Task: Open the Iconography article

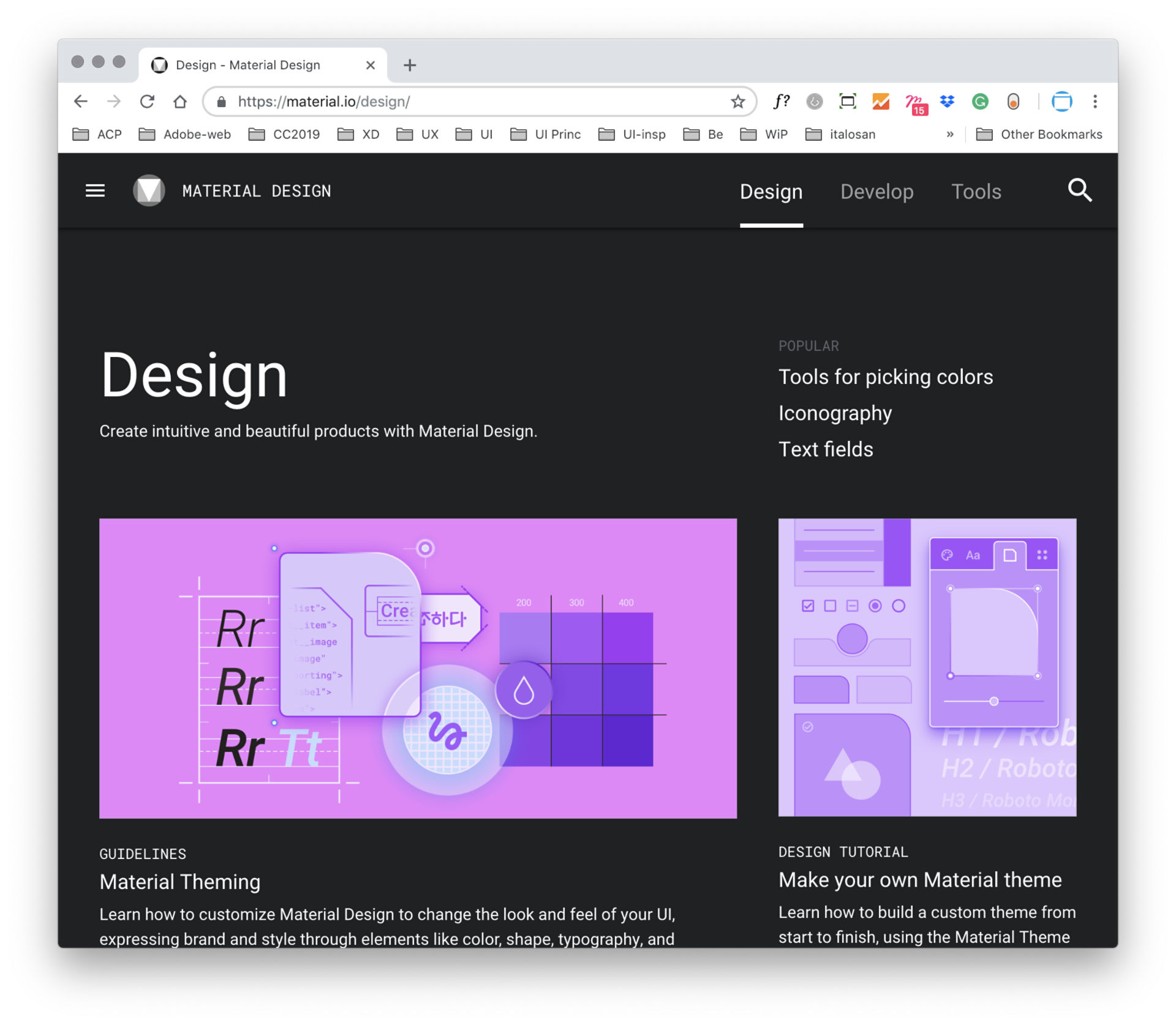Action: 835,413
